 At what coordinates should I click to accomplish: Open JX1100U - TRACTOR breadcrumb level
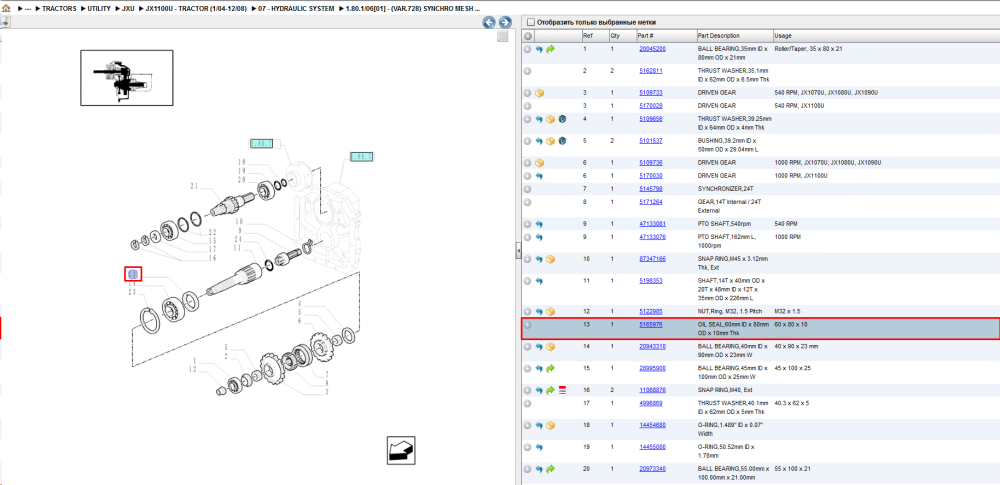coord(196,9)
